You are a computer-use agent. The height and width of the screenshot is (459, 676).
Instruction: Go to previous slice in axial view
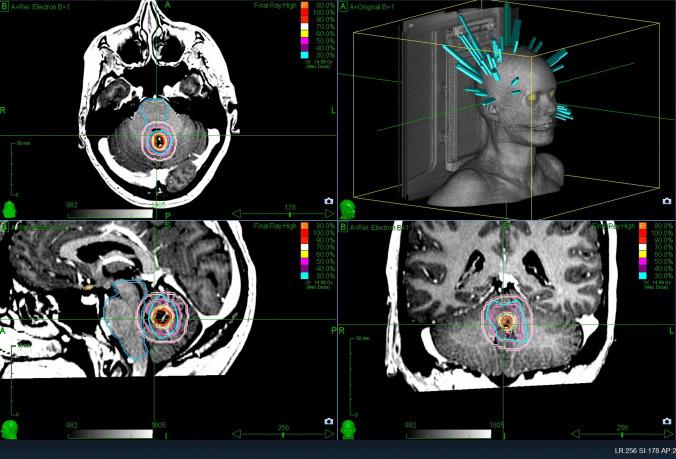tap(237, 214)
